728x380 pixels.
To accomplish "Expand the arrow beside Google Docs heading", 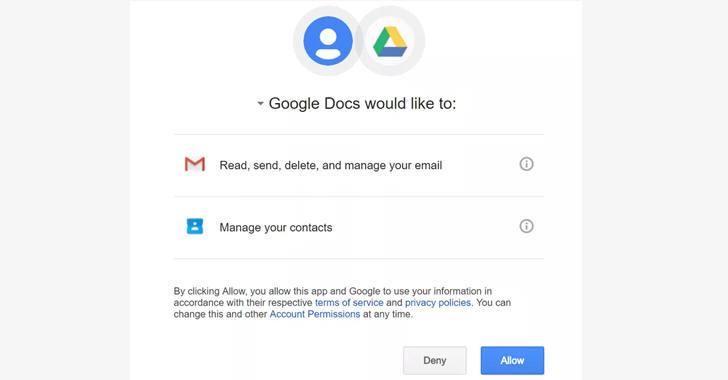I will pyautogui.click(x=260, y=104).
